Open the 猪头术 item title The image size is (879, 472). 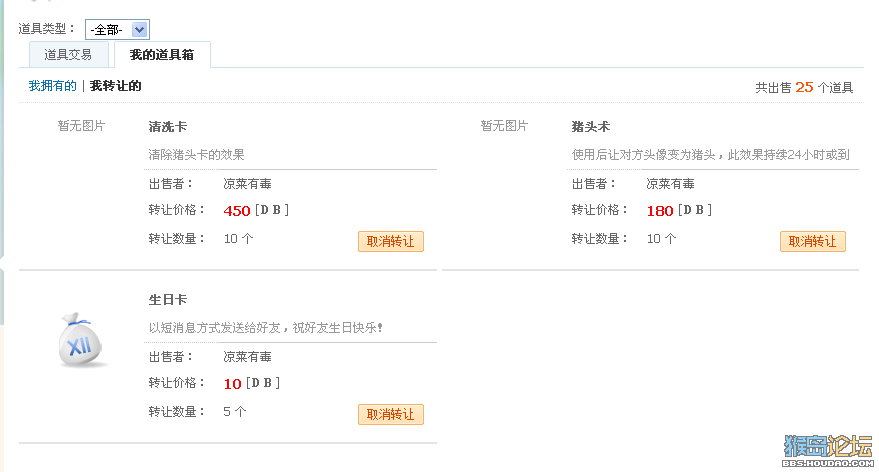(591, 127)
